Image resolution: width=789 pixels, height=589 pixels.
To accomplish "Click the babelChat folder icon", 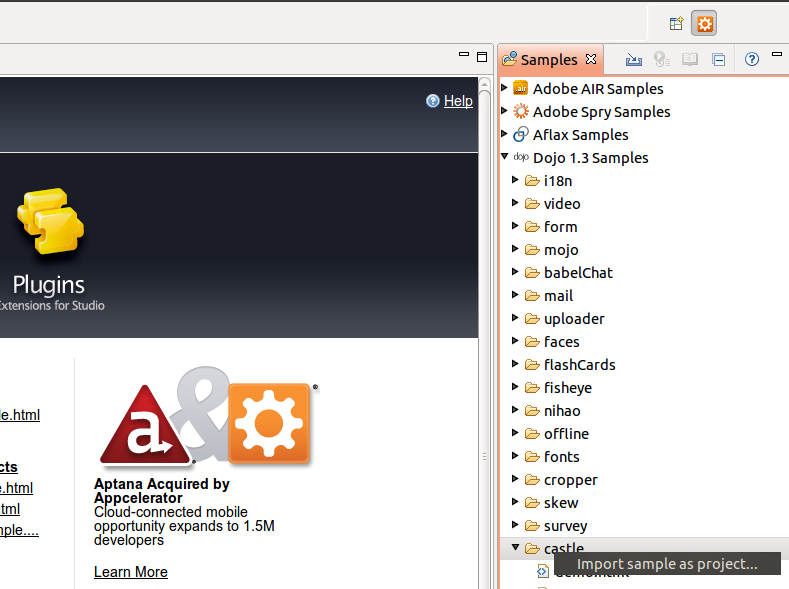I will tap(532, 273).
